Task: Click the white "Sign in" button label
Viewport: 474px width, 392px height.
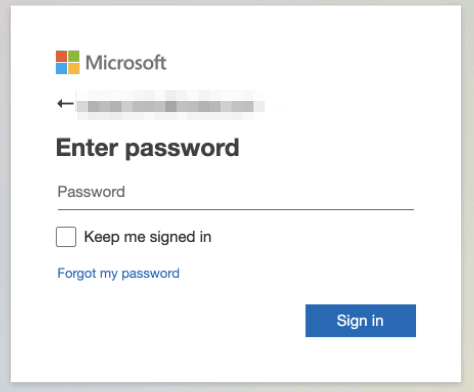Action: 360,321
